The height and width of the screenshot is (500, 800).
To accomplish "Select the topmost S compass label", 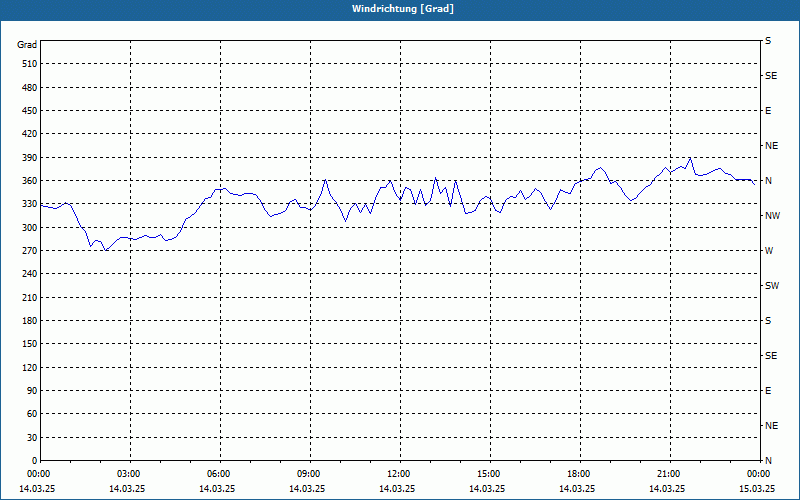I will (x=768, y=41).
